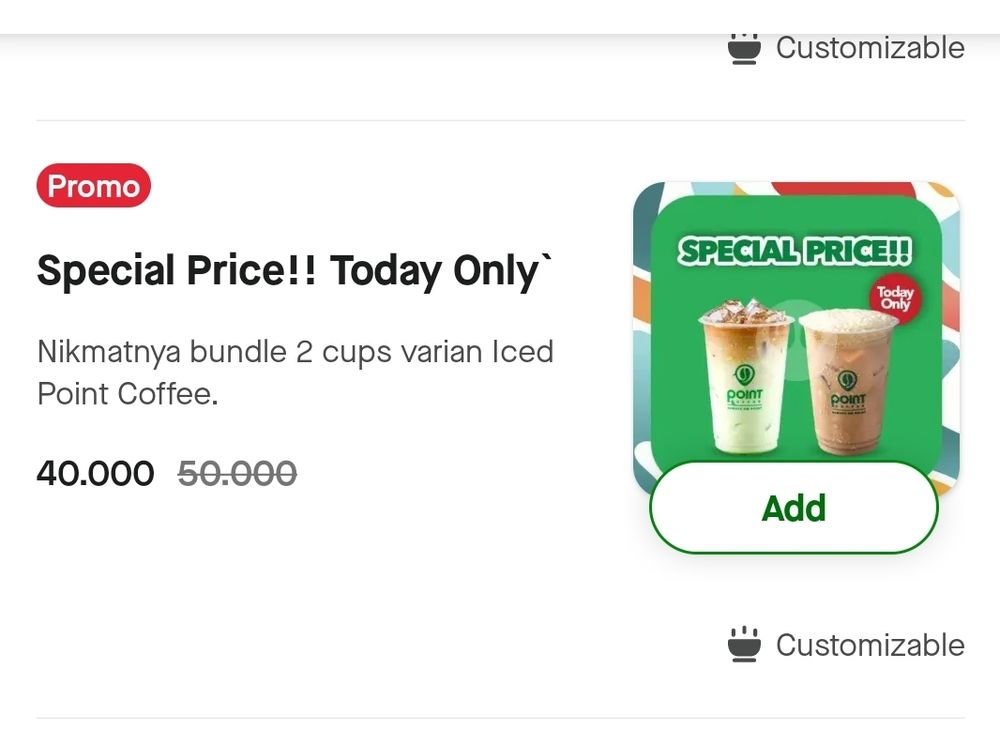Click the 'SPECIAL PRICE!!' banner text in the image

coord(795,250)
